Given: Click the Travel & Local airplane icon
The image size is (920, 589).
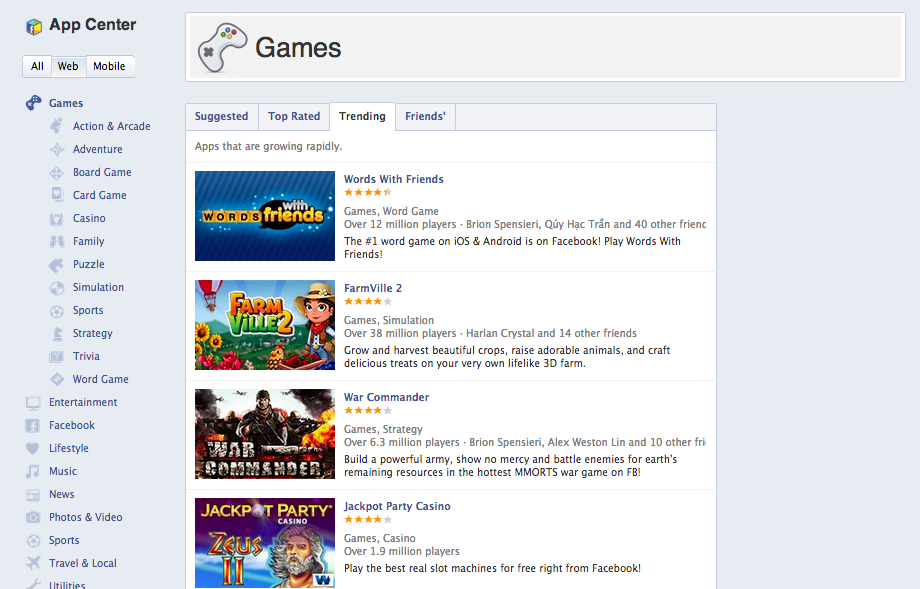Looking at the screenshot, I should [x=33, y=563].
